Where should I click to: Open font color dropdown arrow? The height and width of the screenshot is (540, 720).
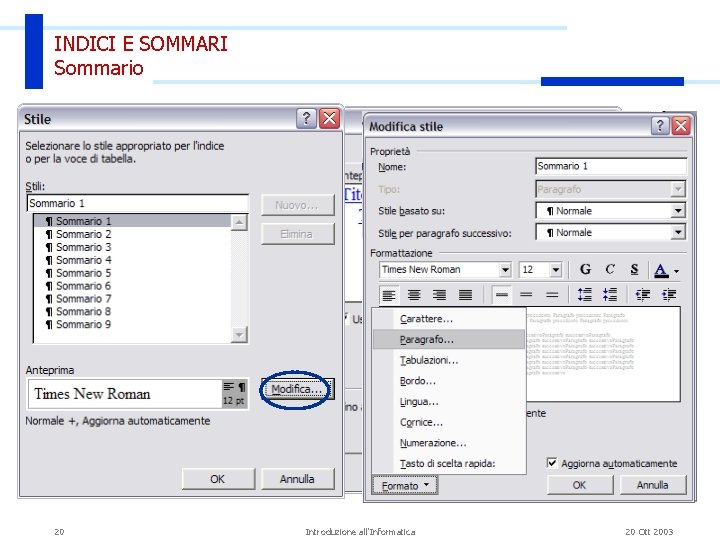click(676, 271)
